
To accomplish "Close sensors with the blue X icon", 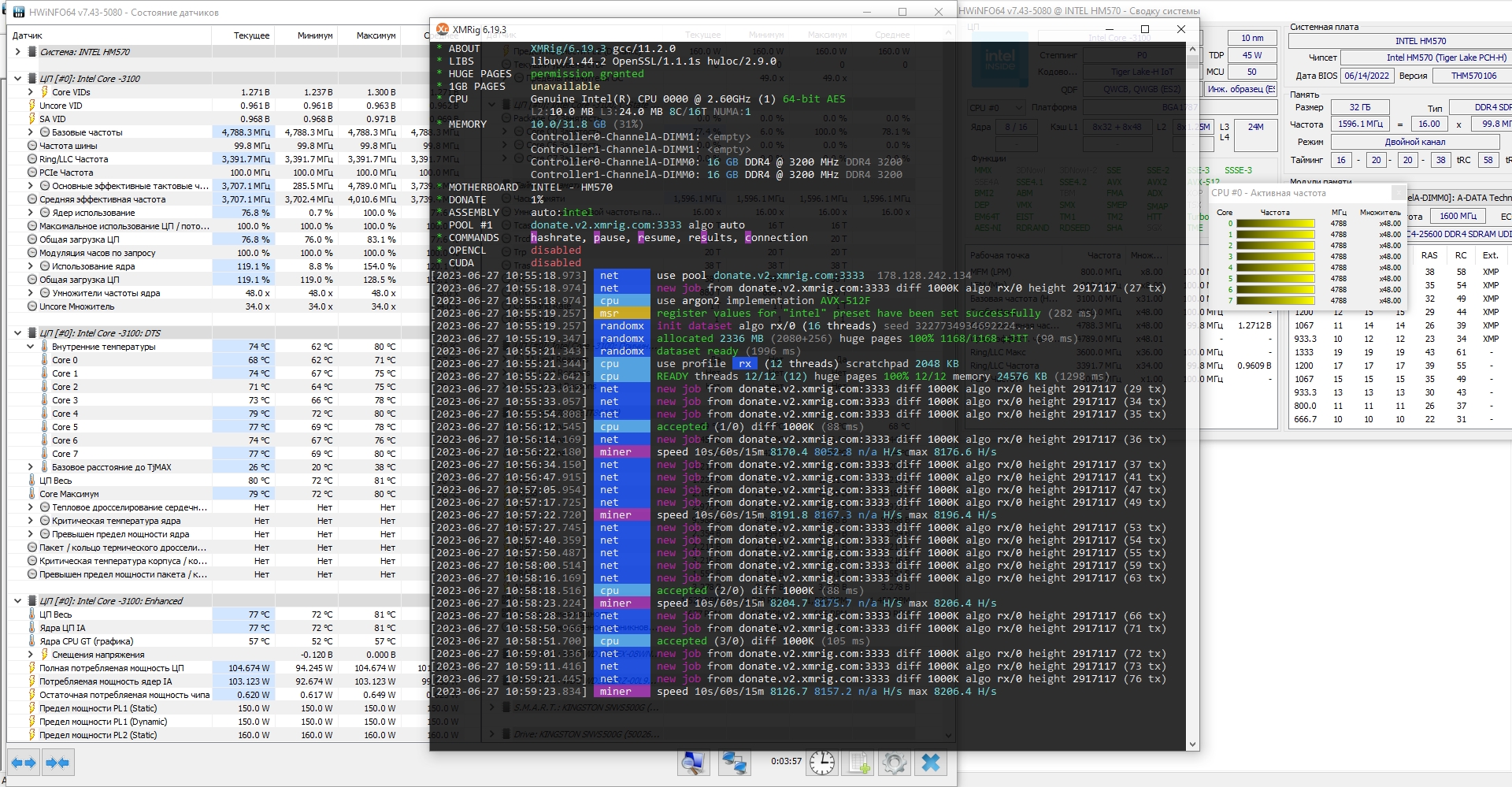I will coord(931,763).
